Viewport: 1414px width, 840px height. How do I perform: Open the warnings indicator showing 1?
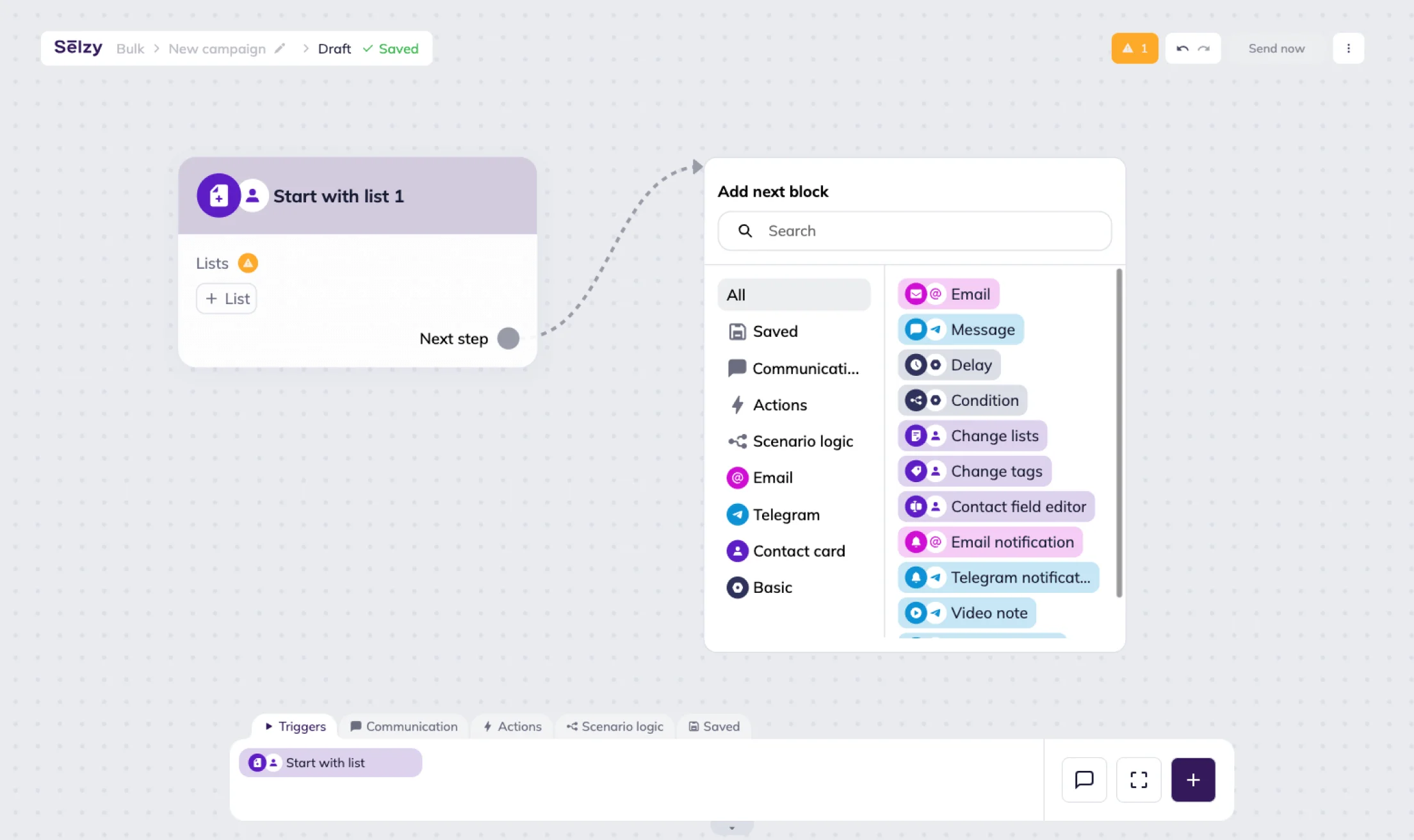[x=1134, y=48]
